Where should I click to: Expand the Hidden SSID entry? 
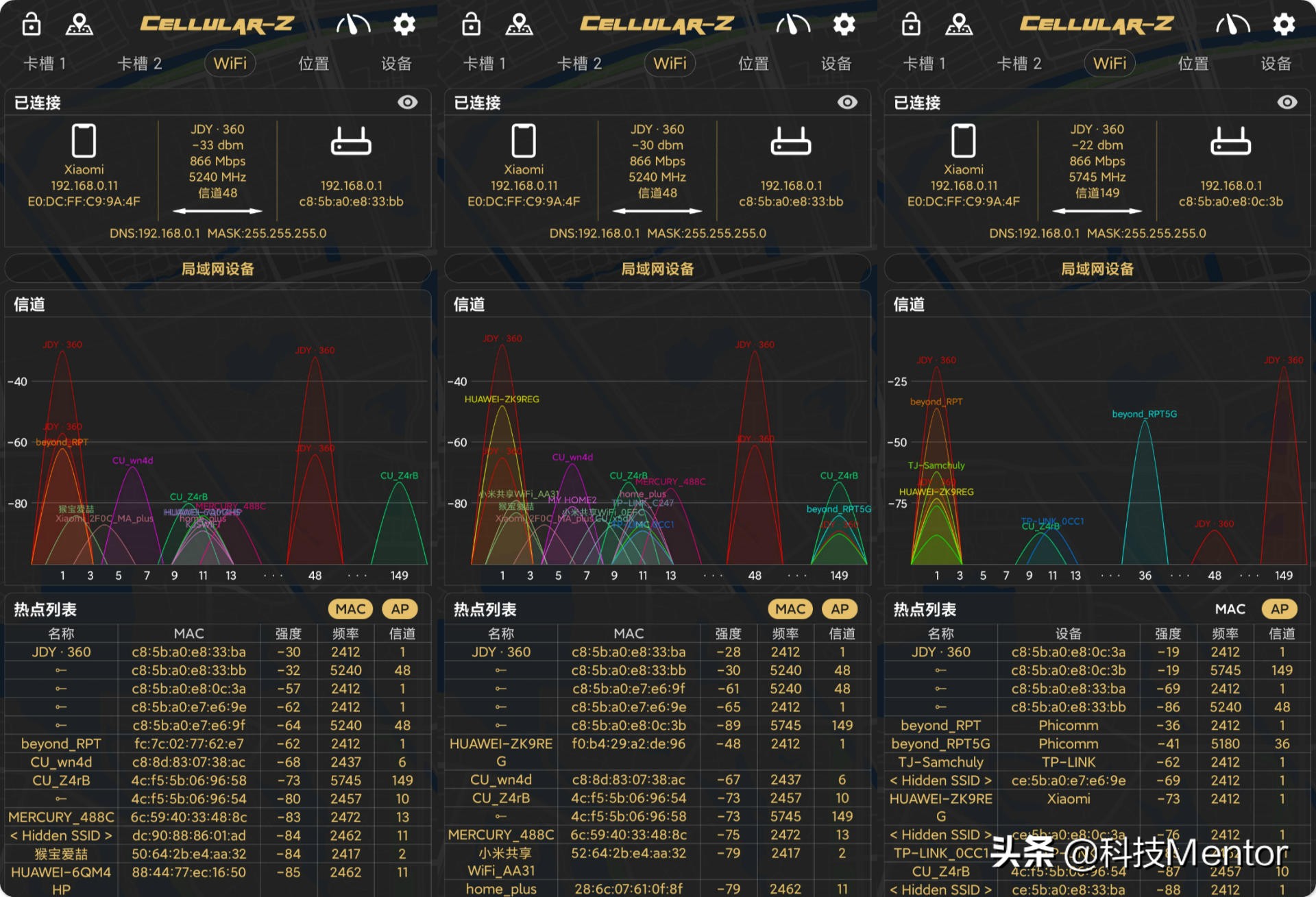[x=60, y=835]
